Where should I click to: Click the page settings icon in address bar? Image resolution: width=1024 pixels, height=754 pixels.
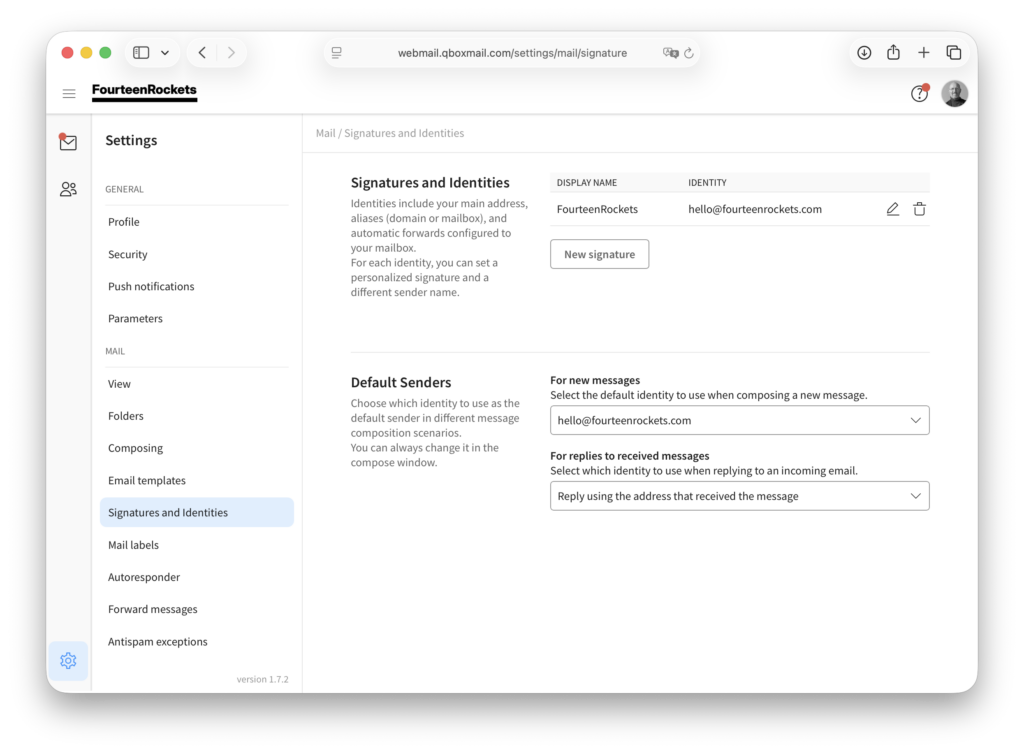336,53
